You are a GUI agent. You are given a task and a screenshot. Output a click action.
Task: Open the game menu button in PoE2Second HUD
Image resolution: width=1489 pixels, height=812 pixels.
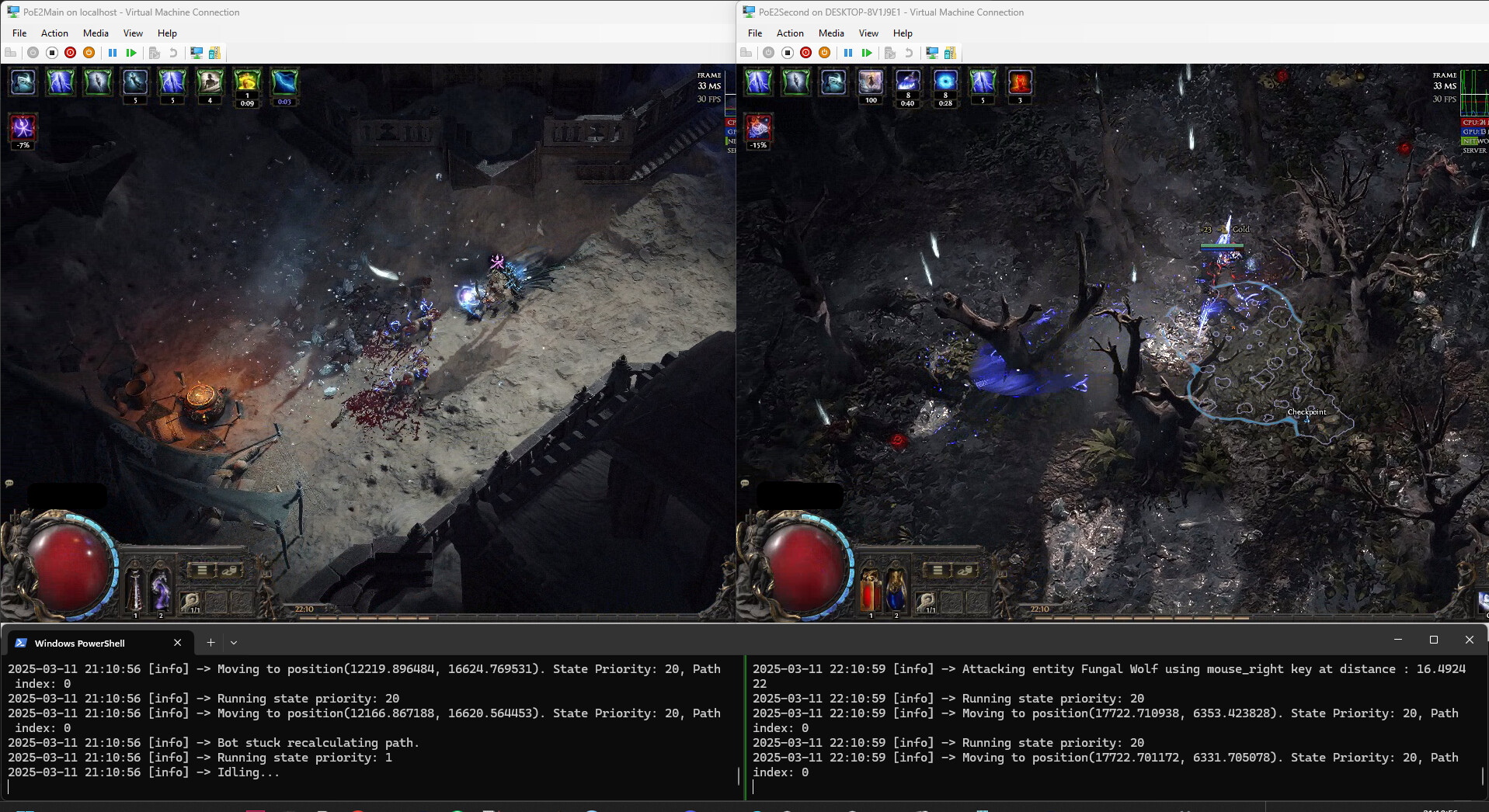coord(938,571)
